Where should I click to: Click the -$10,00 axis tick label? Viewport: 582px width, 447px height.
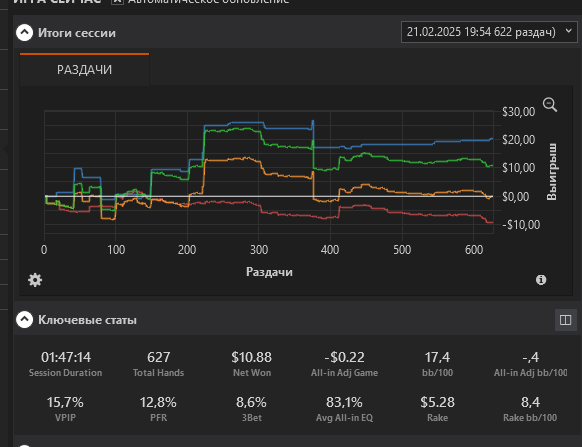click(521, 225)
